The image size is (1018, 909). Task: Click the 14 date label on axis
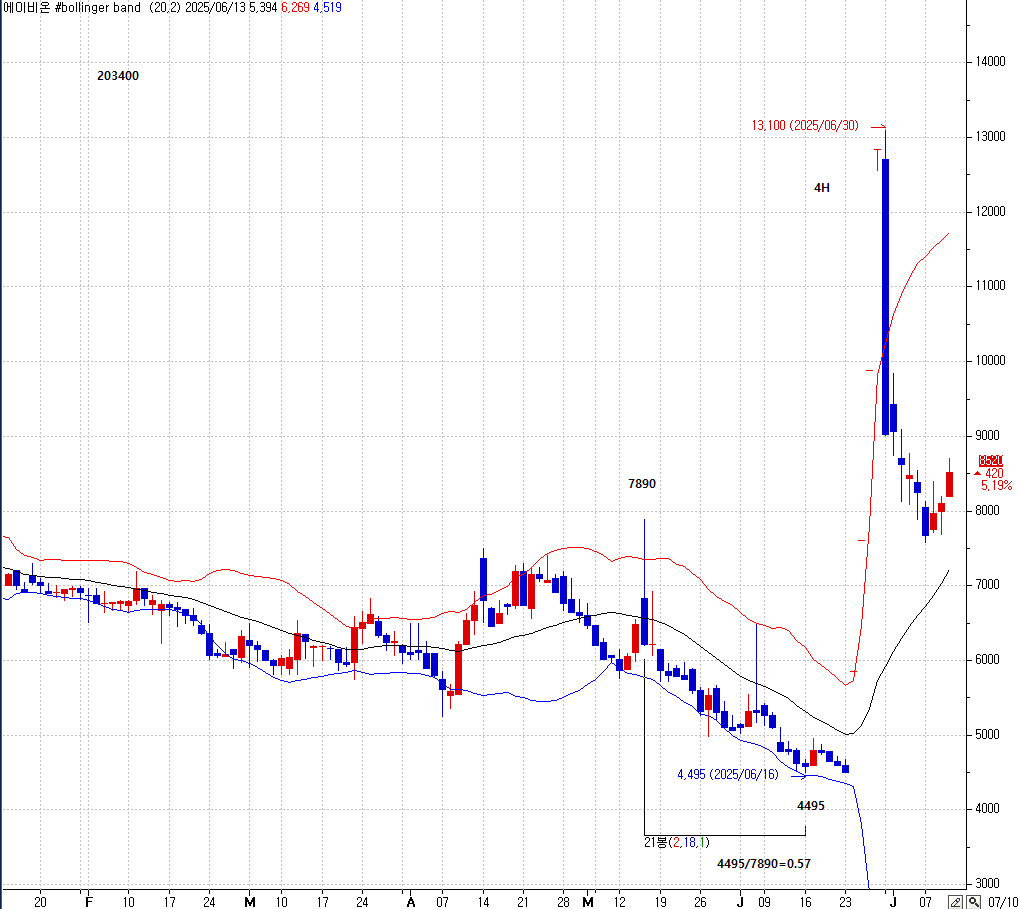point(483,902)
